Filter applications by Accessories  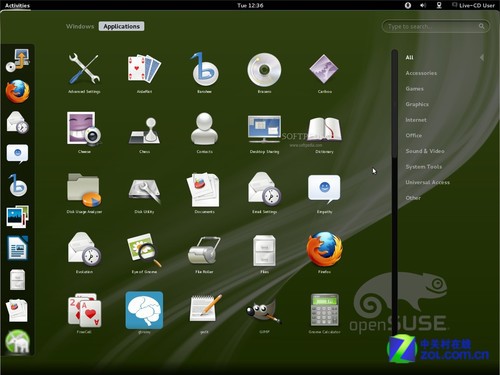421,73
